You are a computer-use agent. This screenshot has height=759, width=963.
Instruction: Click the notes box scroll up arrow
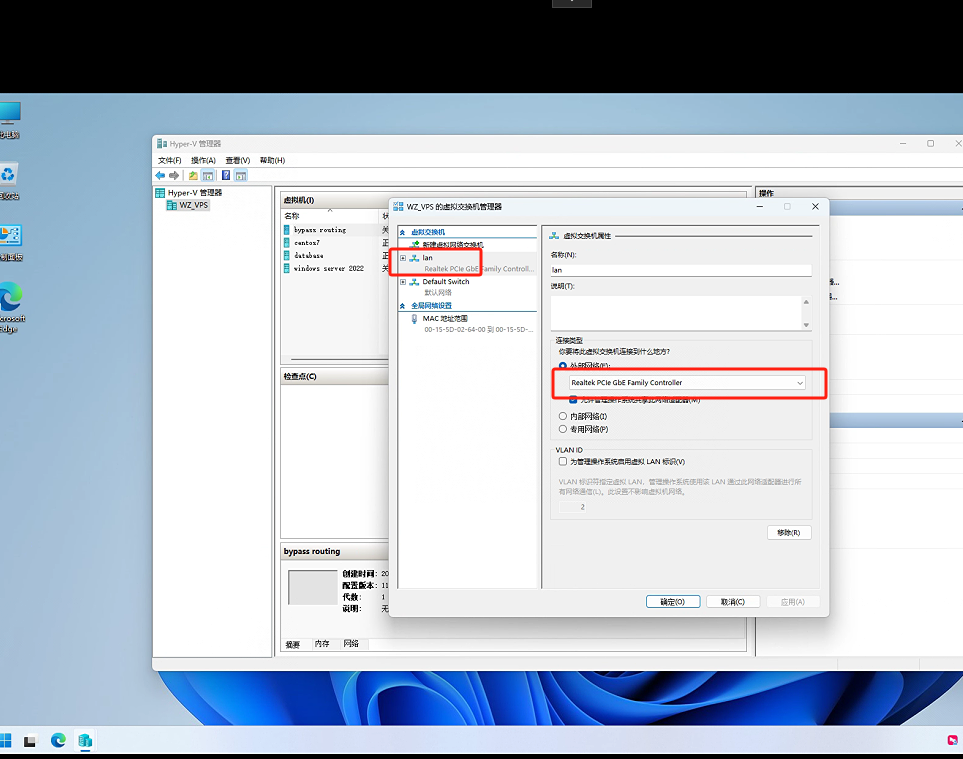coord(806,302)
